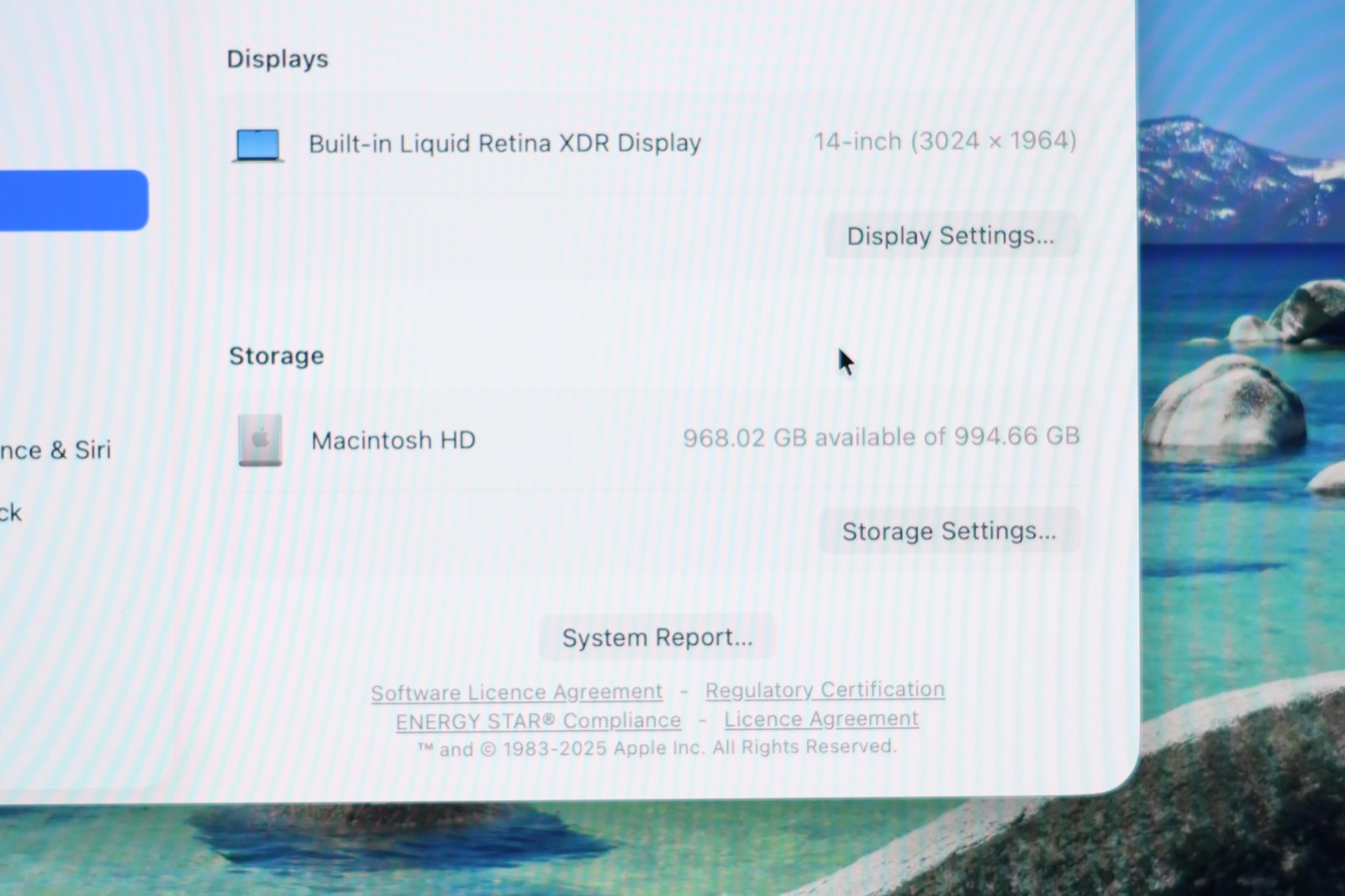1345x896 pixels.
Task: Select the Desktop & Dock sidebar item
Action: [x=11, y=513]
